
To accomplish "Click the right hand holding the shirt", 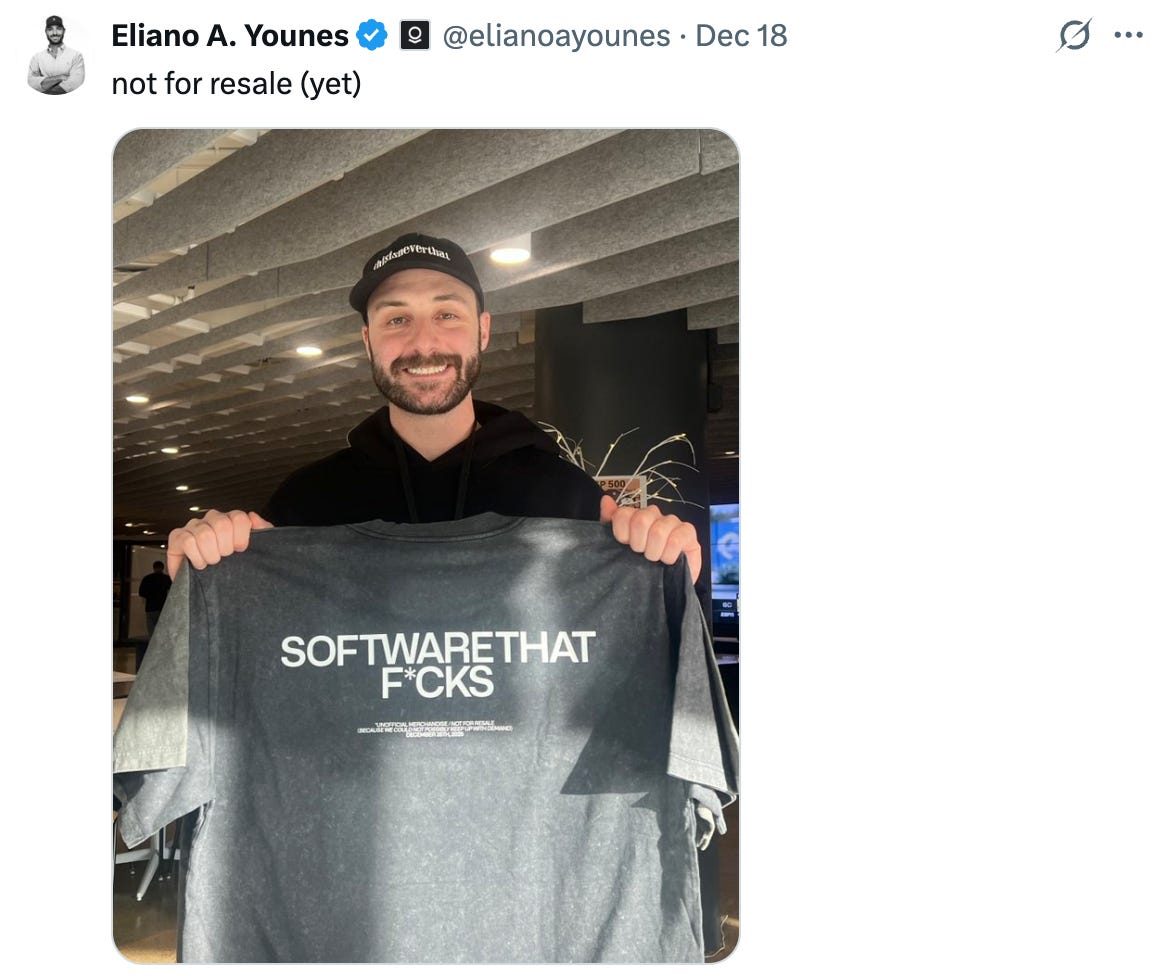I will point(651,534).
